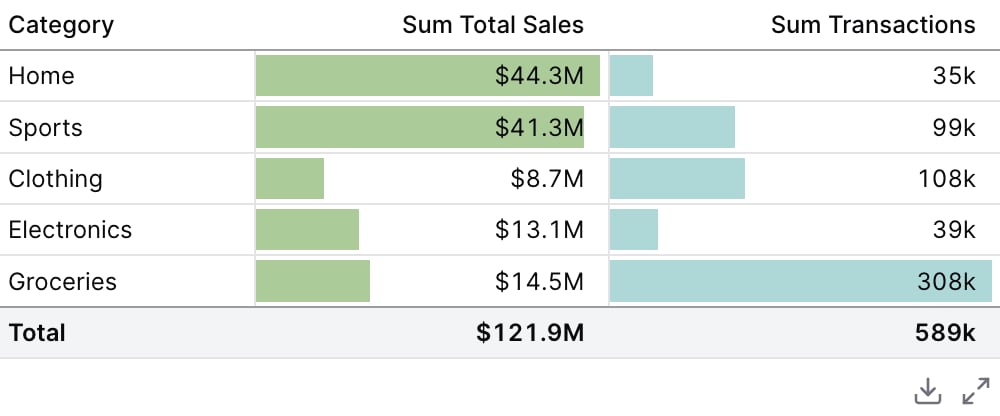Image resolution: width=1000 pixels, height=416 pixels.
Task: Click the download icon below the table
Action: click(927, 391)
